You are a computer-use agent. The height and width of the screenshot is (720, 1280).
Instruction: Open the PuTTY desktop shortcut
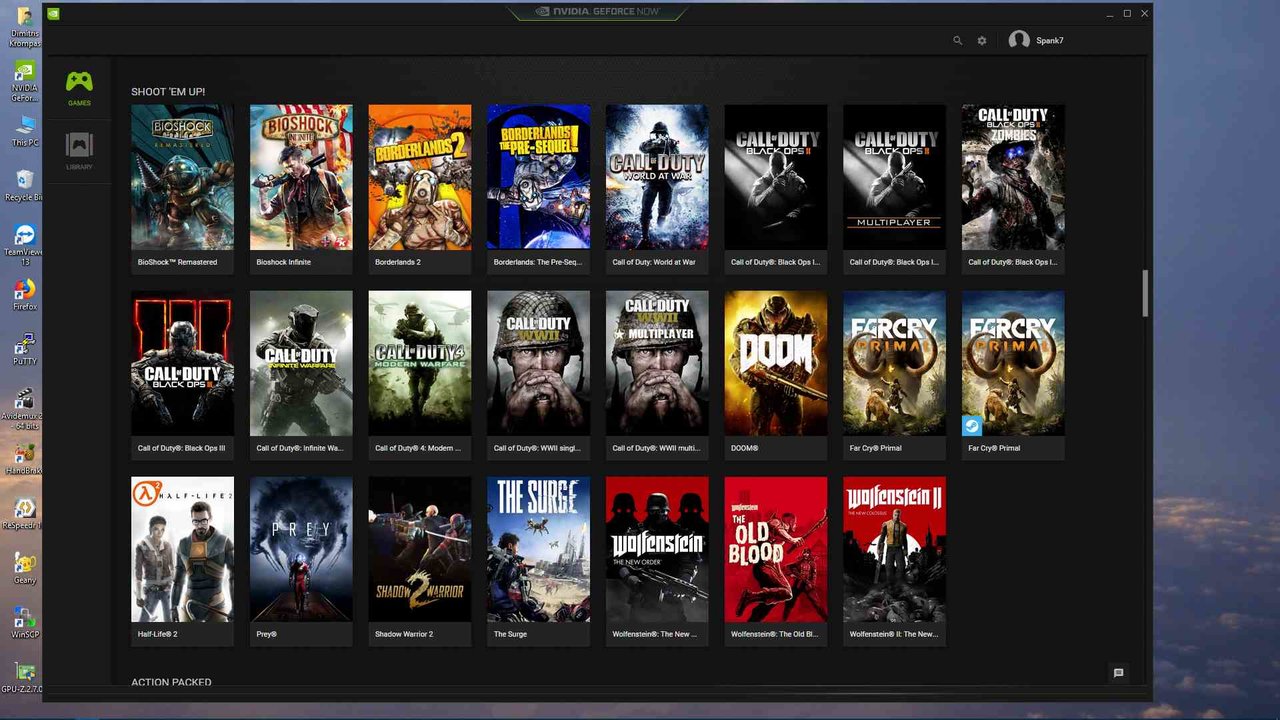(x=25, y=350)
